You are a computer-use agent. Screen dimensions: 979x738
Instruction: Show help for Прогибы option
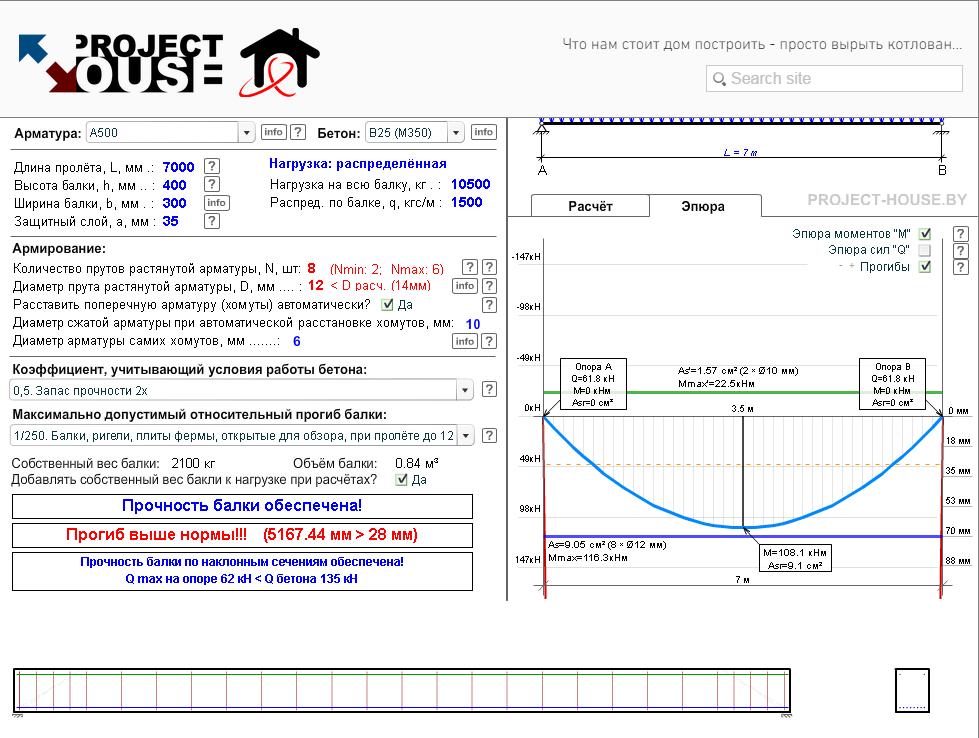[x=960, y=267]
